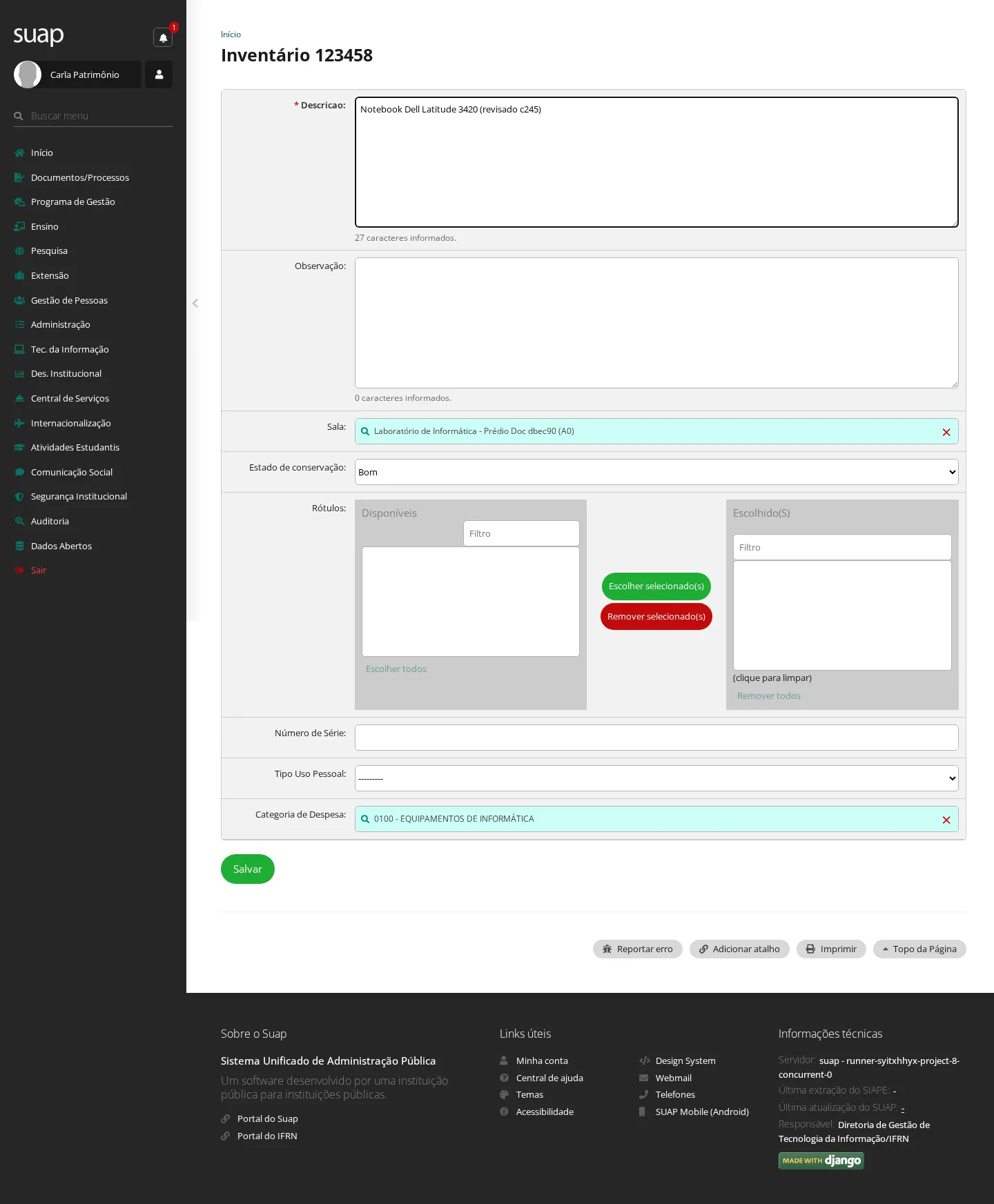Click the user profile icon button

tap(159, 75)
